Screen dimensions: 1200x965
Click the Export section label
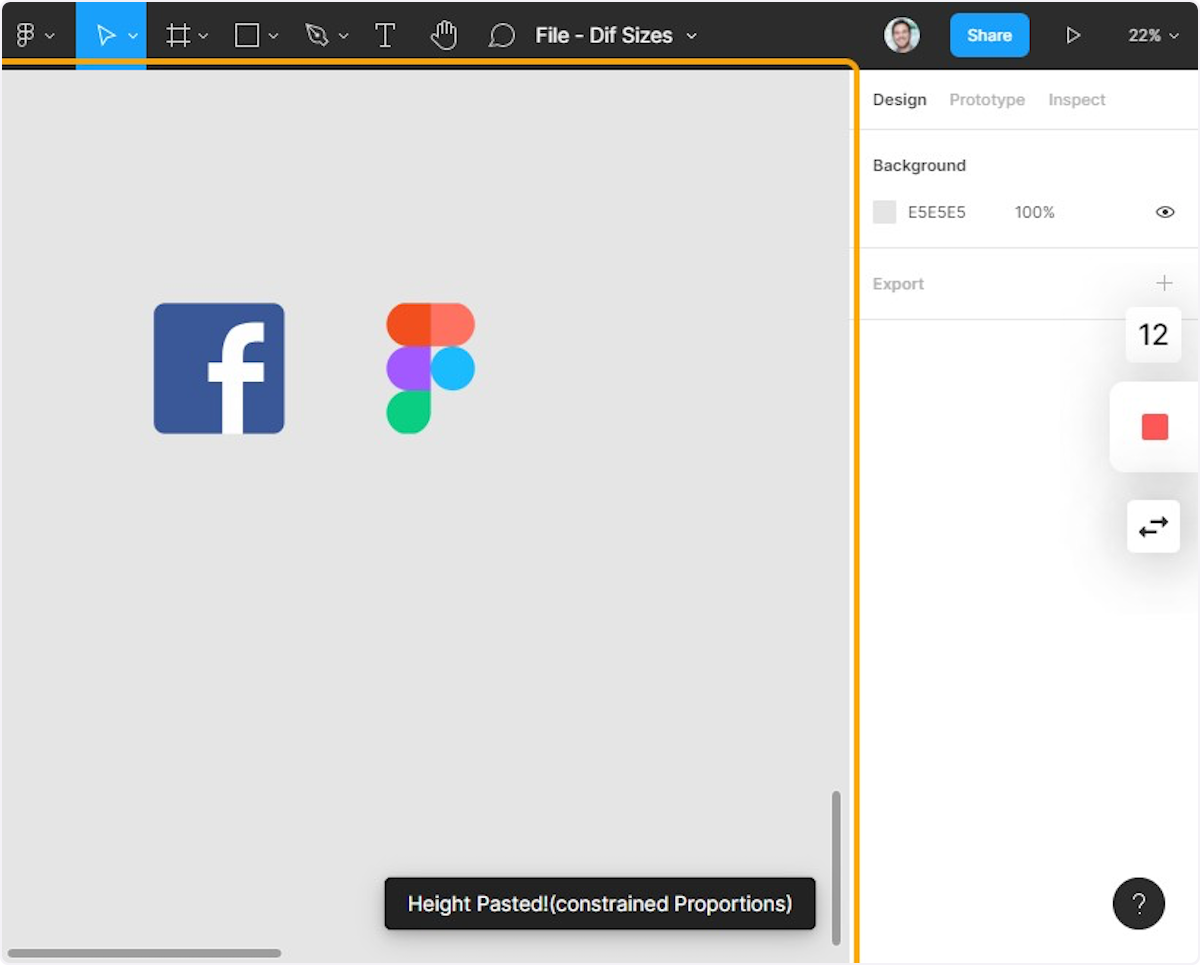898,284
